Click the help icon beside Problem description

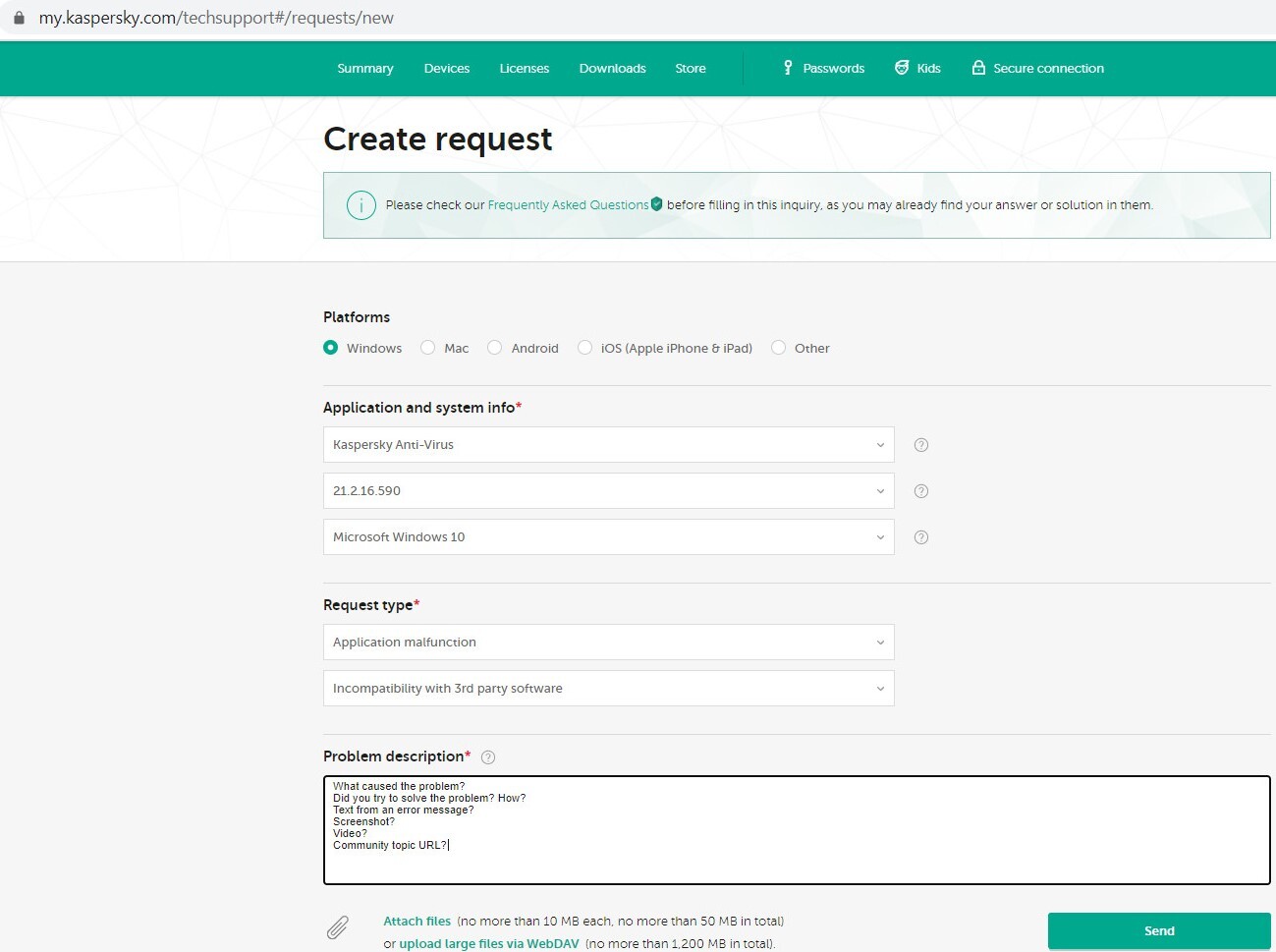tap(488, 757)
